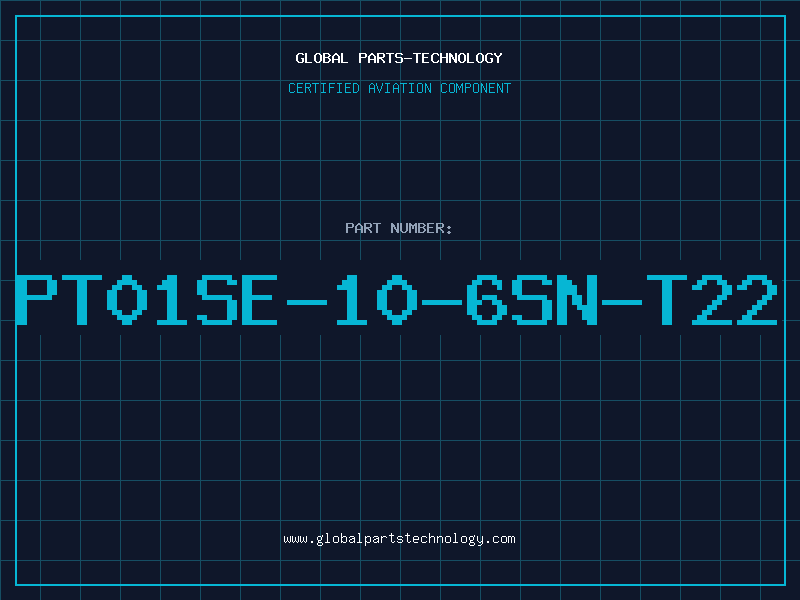Click the GLOBAL PARTS-TECHNOLOGY heading
This screenshot has width=800, height=600.
pyautogui.click(x=399, y=58)
